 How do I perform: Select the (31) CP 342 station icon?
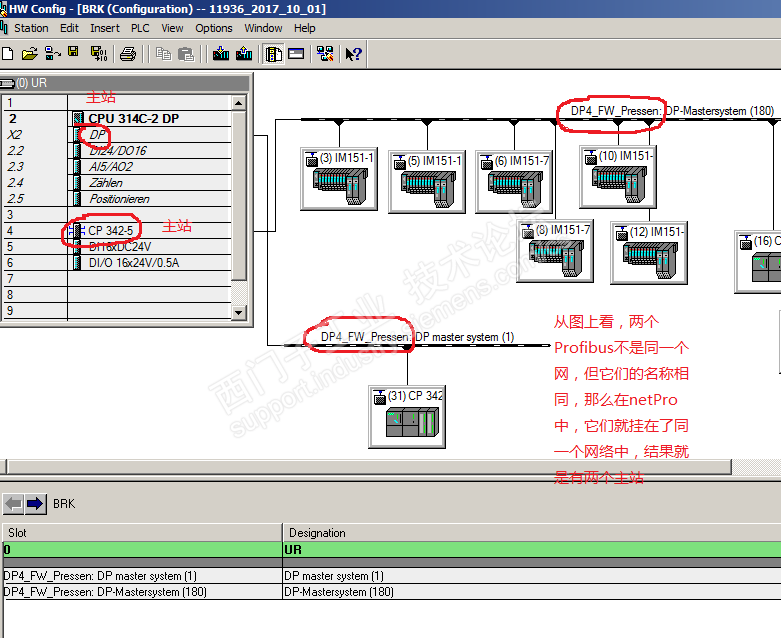pos(407,417)
